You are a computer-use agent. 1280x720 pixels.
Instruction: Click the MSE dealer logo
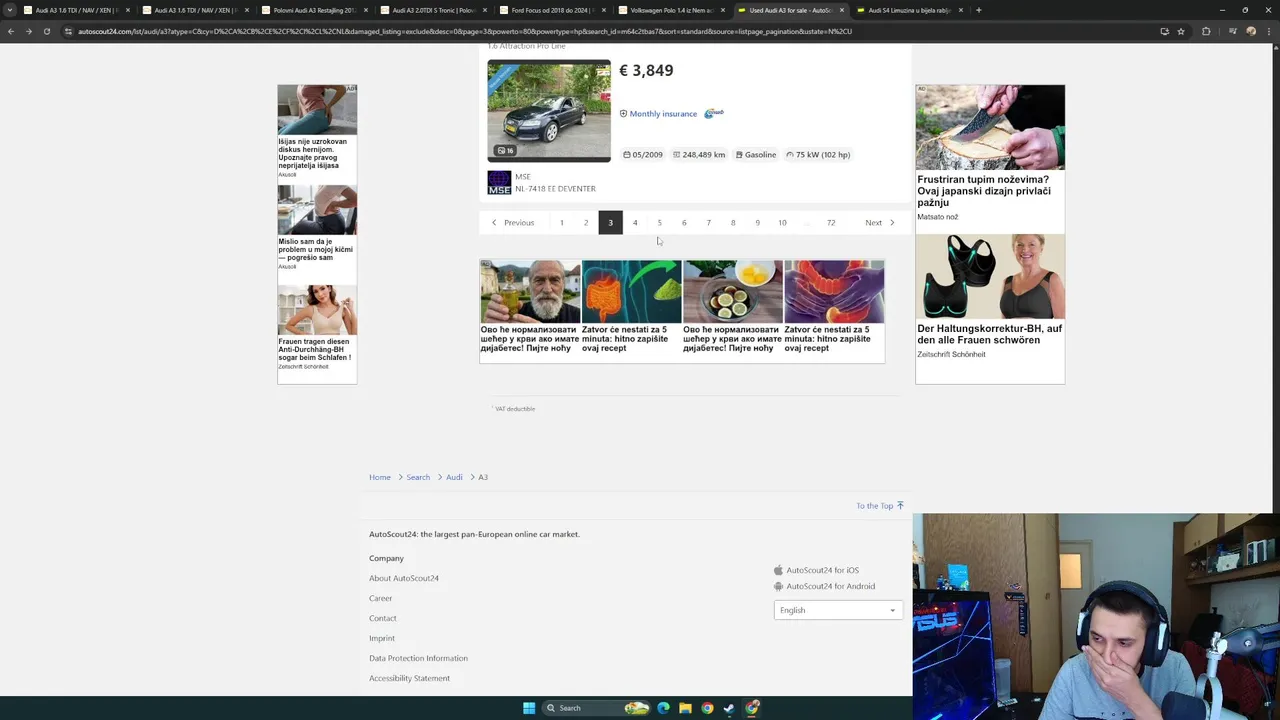(499, 182)
